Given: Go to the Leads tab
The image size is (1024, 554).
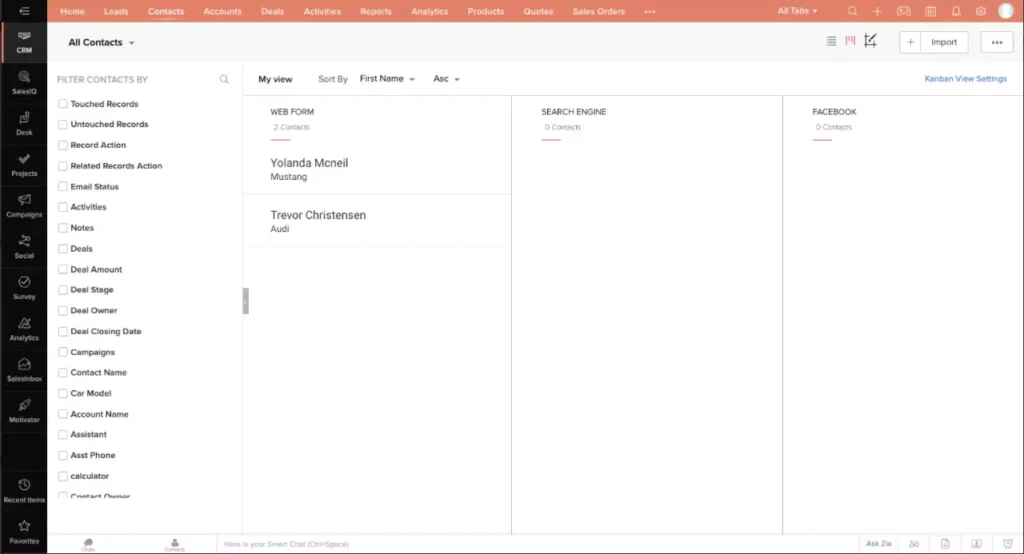Looking at the screenshot, I should (x=116, y=11).
